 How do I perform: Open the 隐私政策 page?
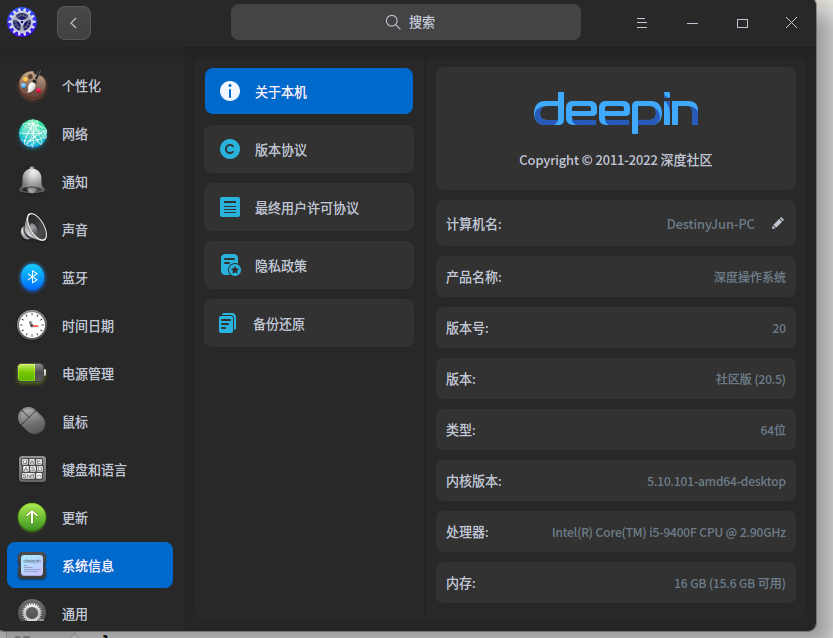(308, 266)
